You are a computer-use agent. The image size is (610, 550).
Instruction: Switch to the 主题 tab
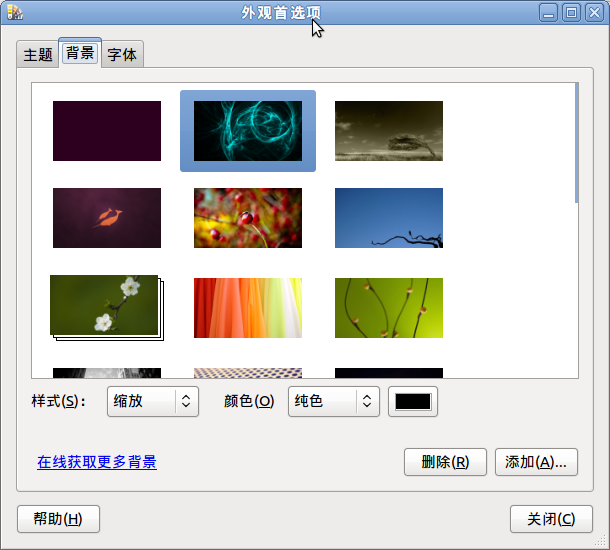38,54
